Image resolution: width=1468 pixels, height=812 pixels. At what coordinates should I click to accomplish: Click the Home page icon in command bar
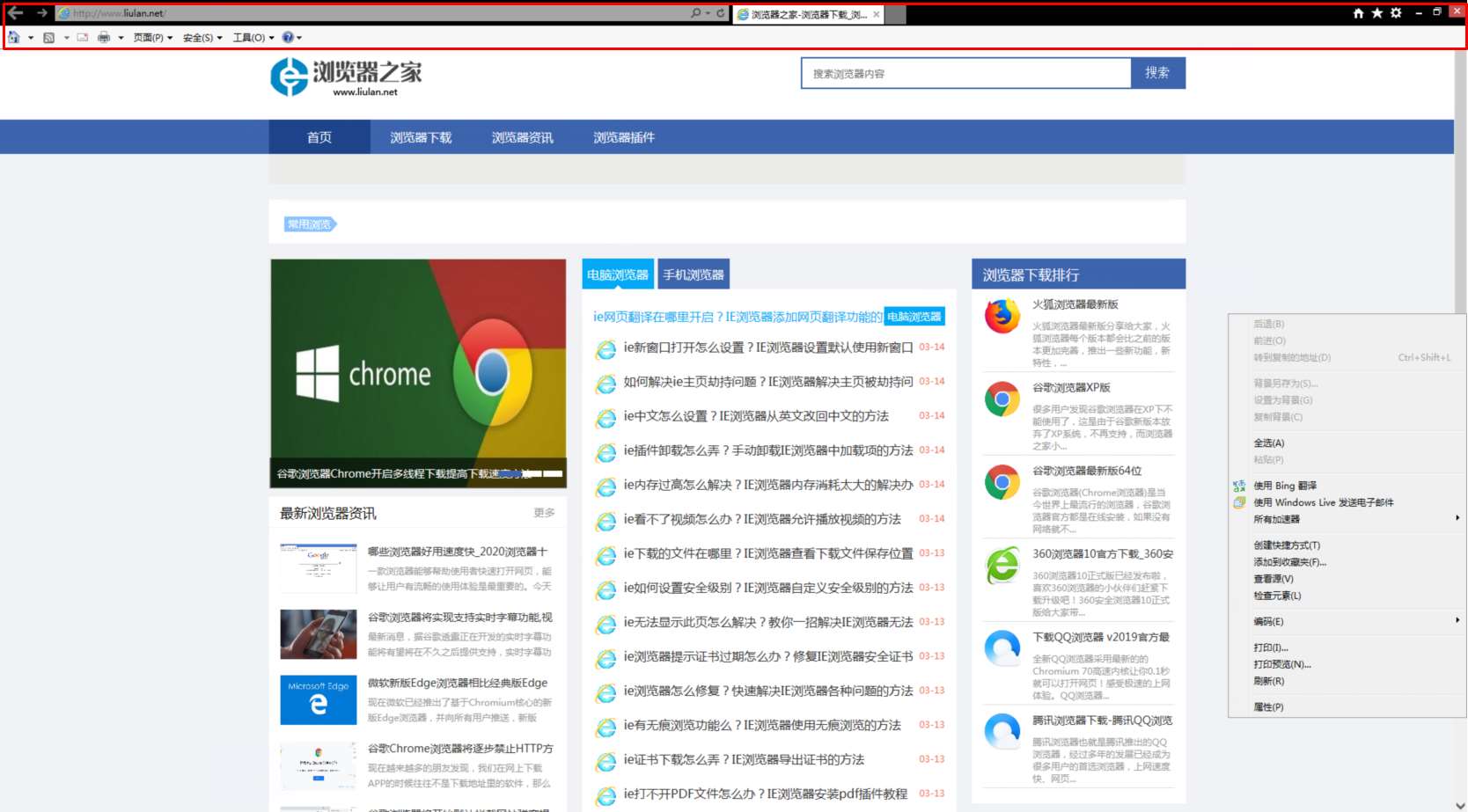coord(14,38)
